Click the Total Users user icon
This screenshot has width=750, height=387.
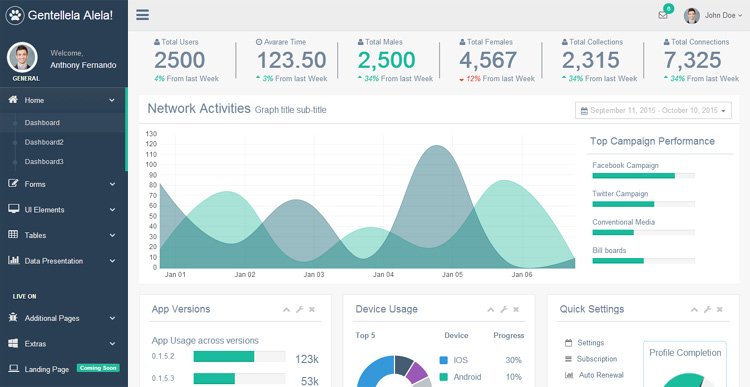(x=157, y=42)
